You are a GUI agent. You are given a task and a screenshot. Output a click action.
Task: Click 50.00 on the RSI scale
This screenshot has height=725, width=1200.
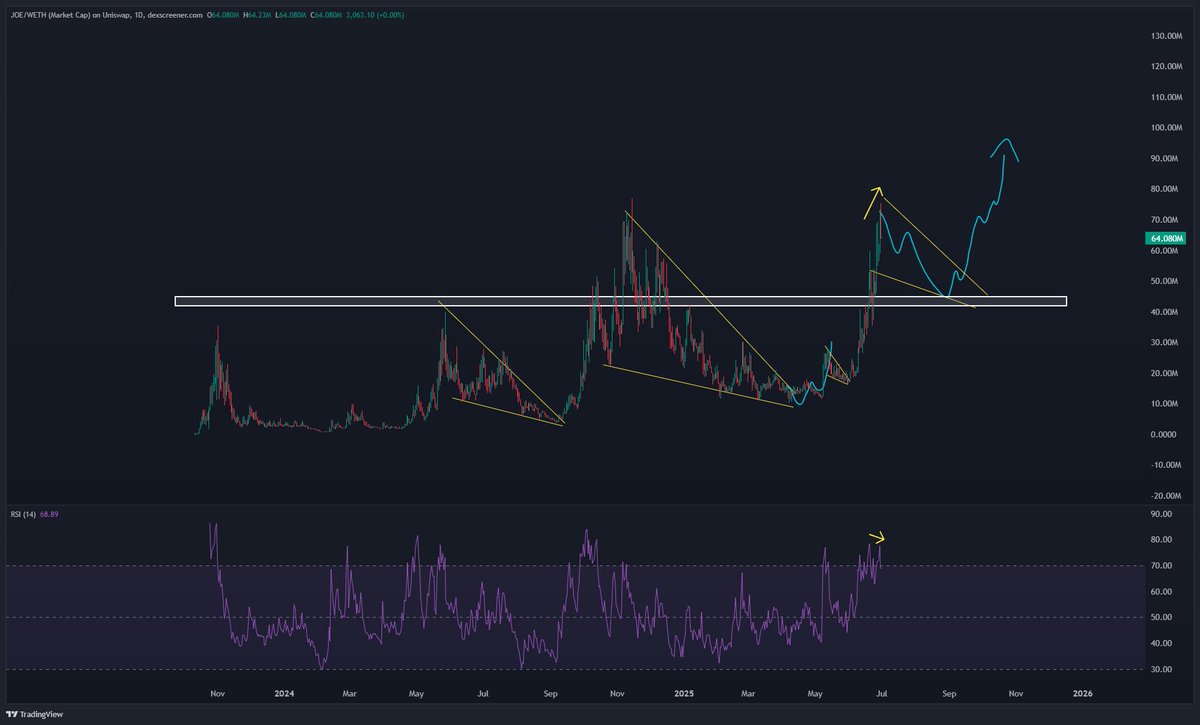[1162, 618]
